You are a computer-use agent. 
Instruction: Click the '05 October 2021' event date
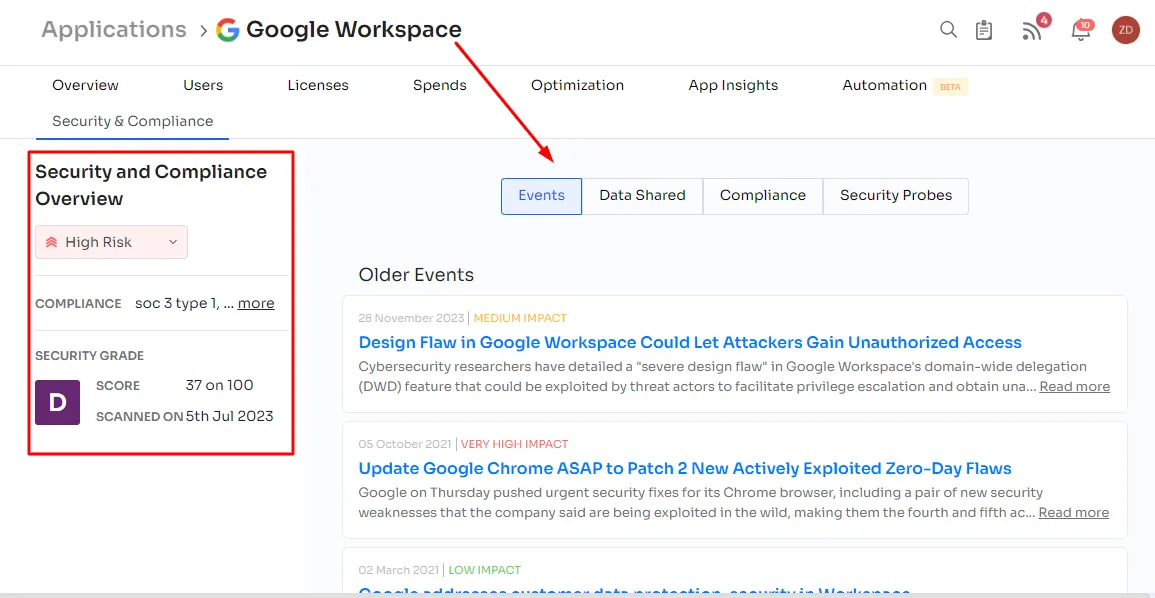click(x=405, y=444)
